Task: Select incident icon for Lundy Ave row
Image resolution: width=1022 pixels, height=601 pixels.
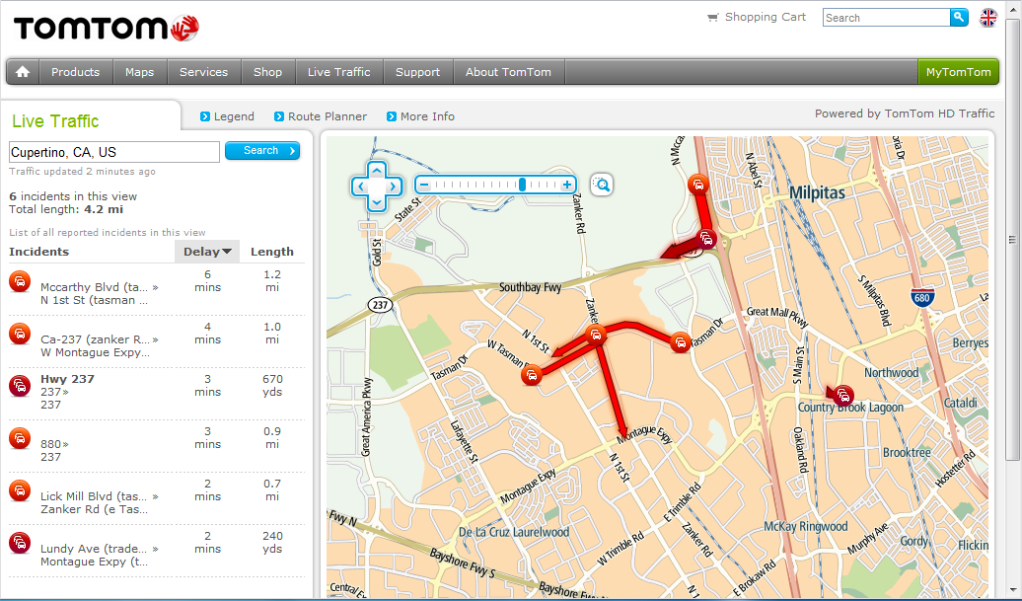Action: pyautogui.click(x=20, y=542)
